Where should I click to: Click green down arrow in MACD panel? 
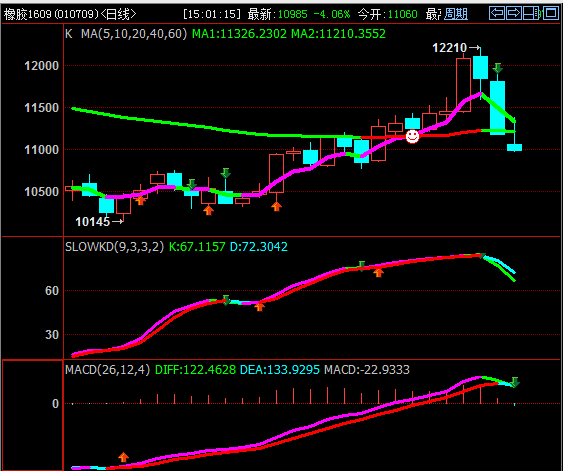pos(515,382)
